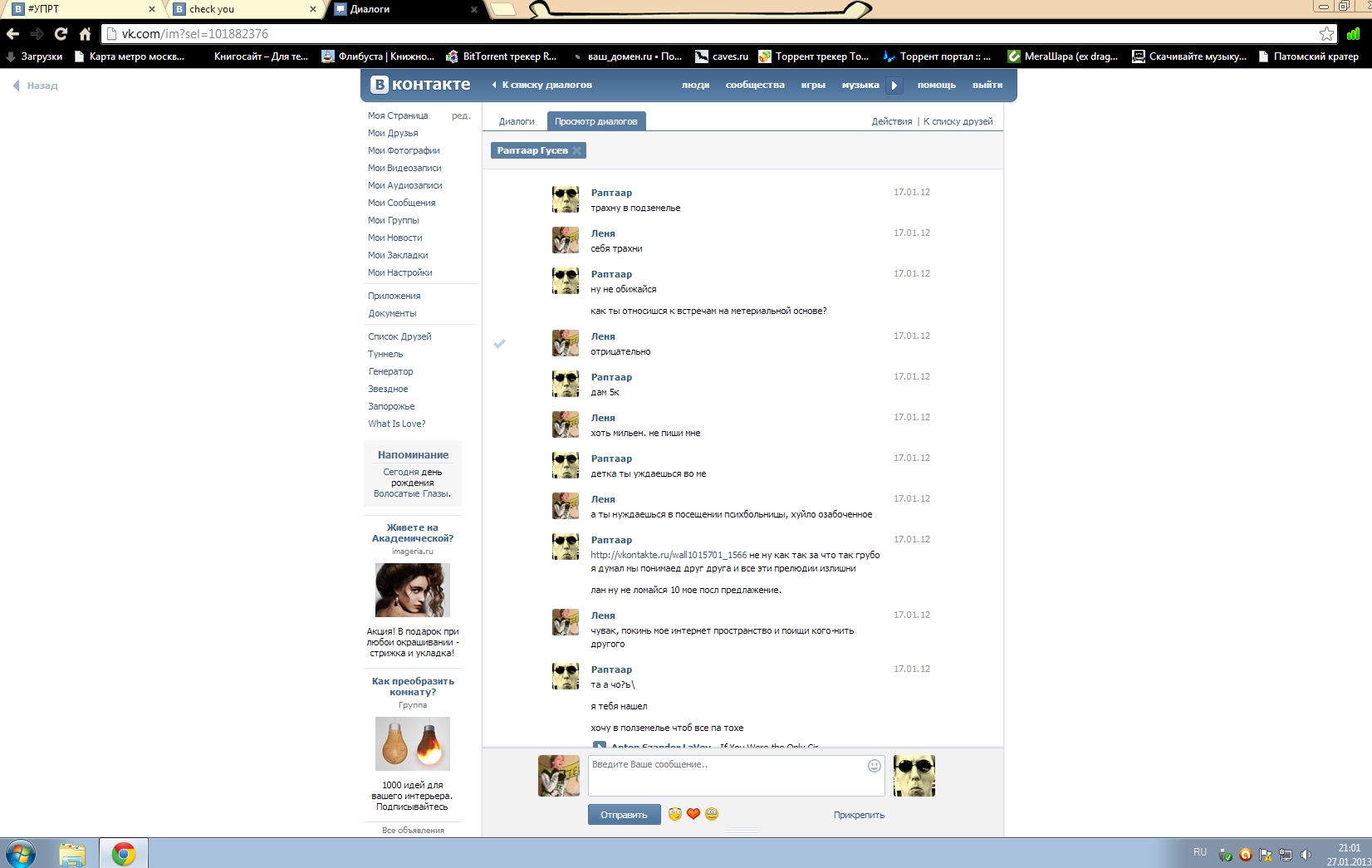Open the Загрузки bookmark

click(34, 56)
